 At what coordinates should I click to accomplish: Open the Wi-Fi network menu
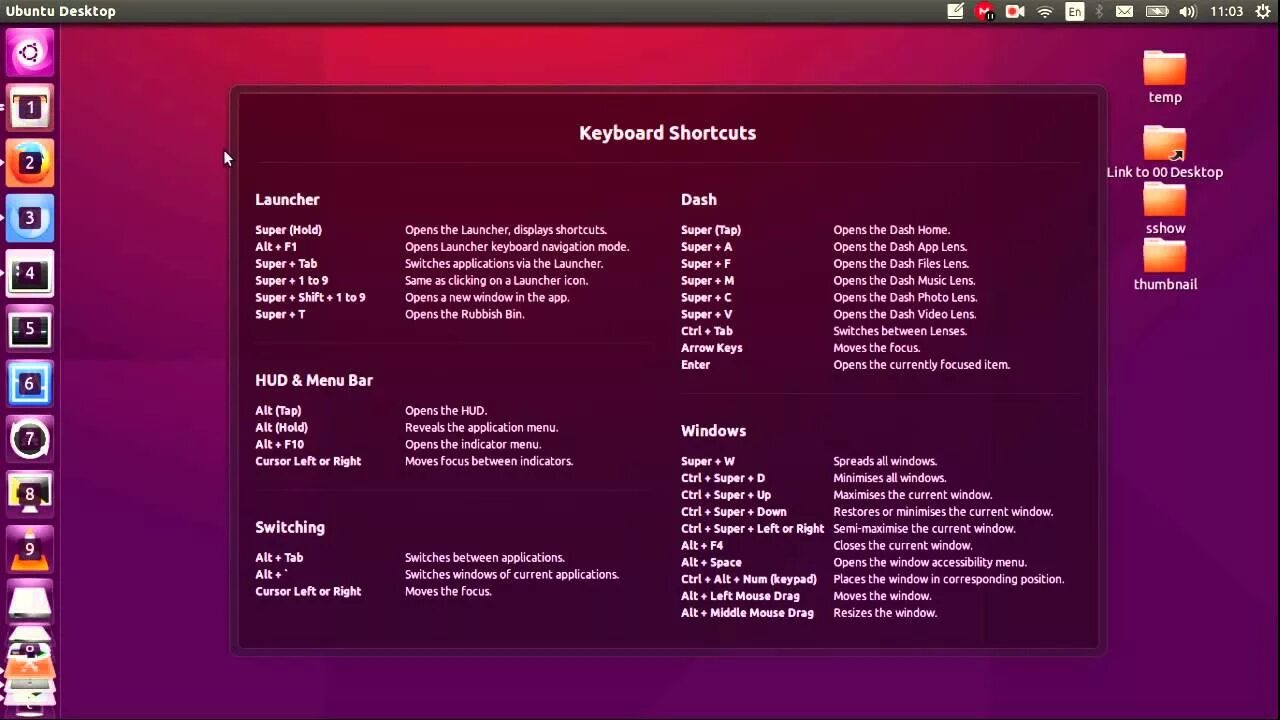(1045, 11)
